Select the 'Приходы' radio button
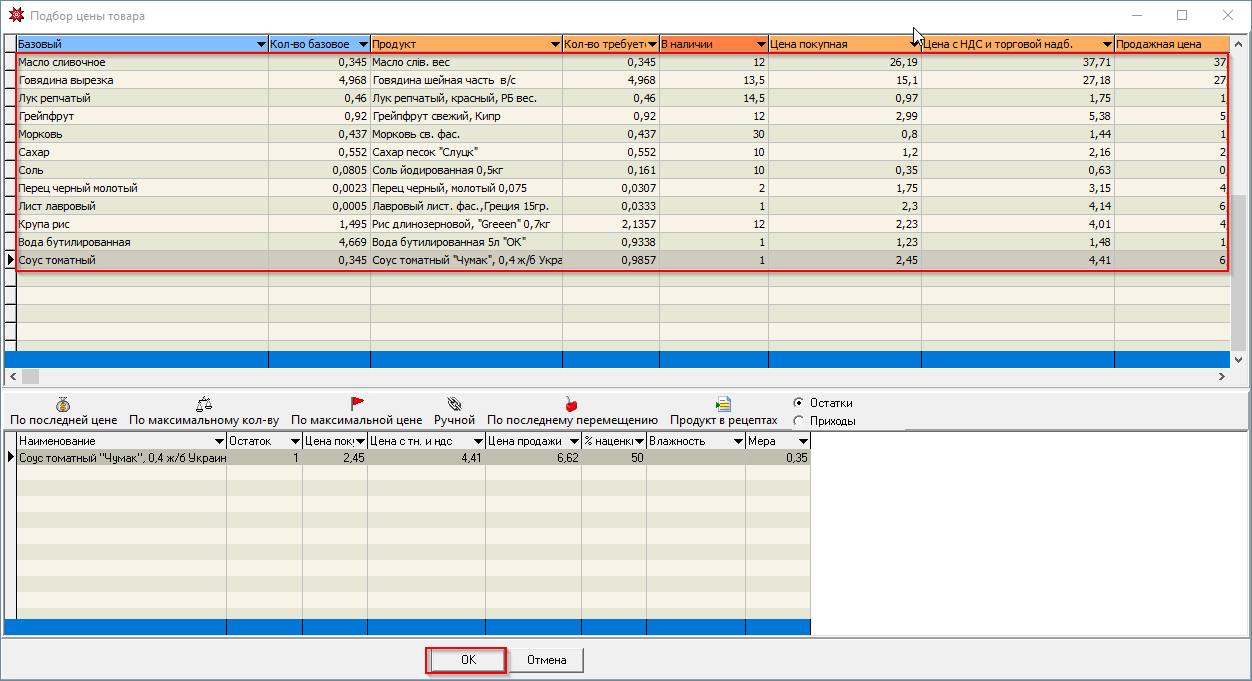This screenshot has width=1252, height=681. click(798, 421)
